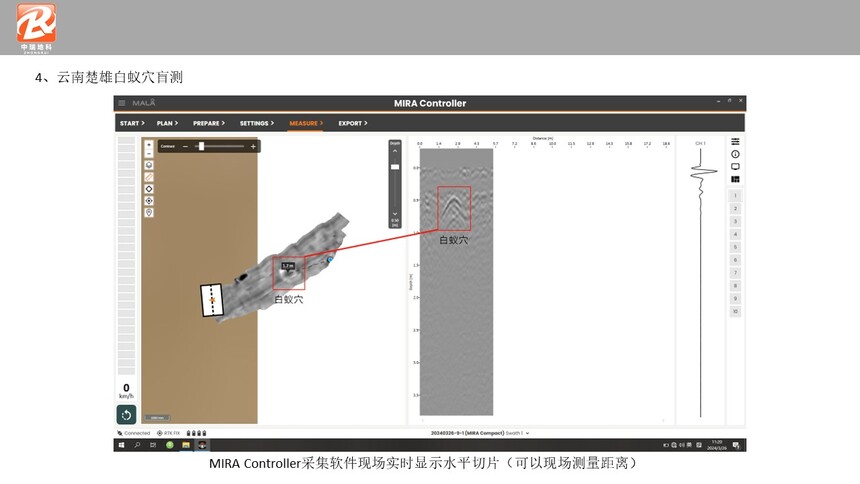Viewport: 860px width, 484px height.
Task: Select channel 5 button
Action: (x=735, y=247)
